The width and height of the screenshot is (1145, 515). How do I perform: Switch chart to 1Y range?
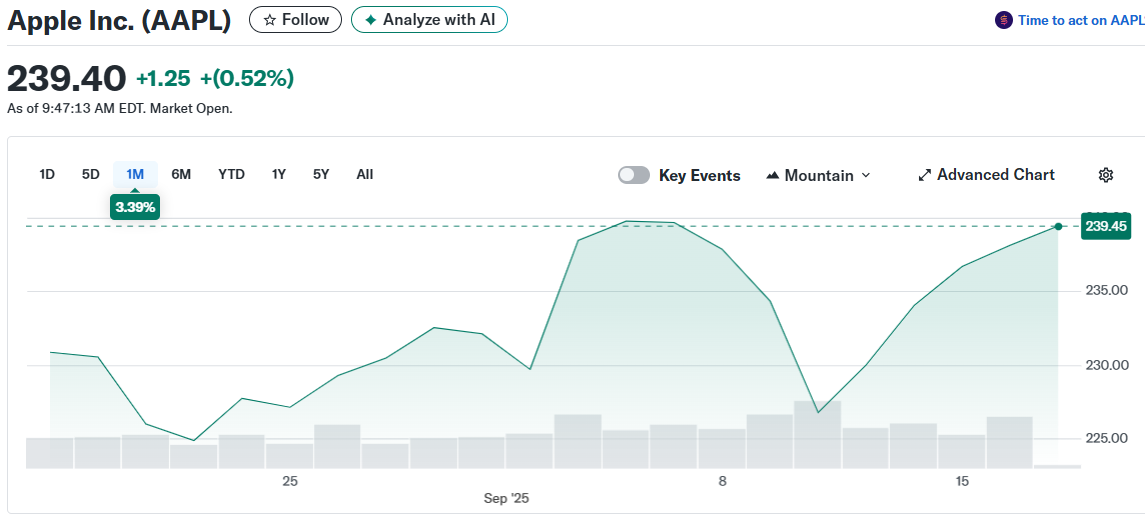pyautogui.click(x=278, y=175)
